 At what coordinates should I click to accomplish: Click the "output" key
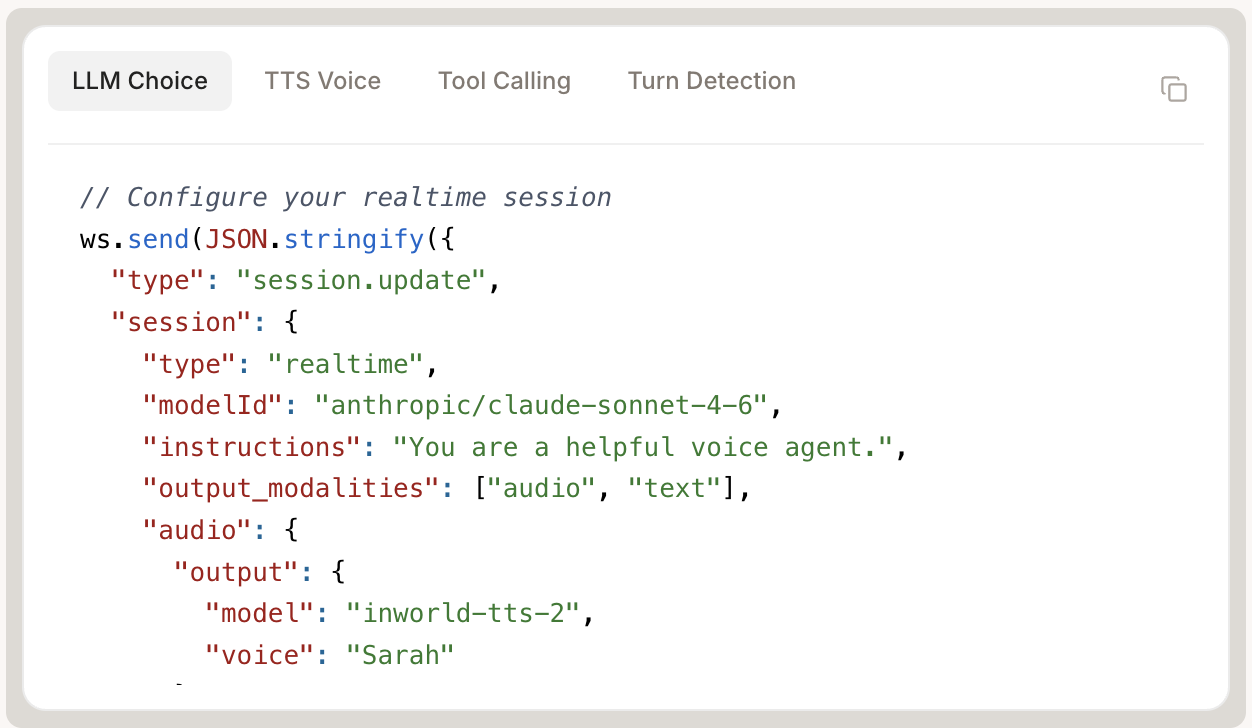237,572
